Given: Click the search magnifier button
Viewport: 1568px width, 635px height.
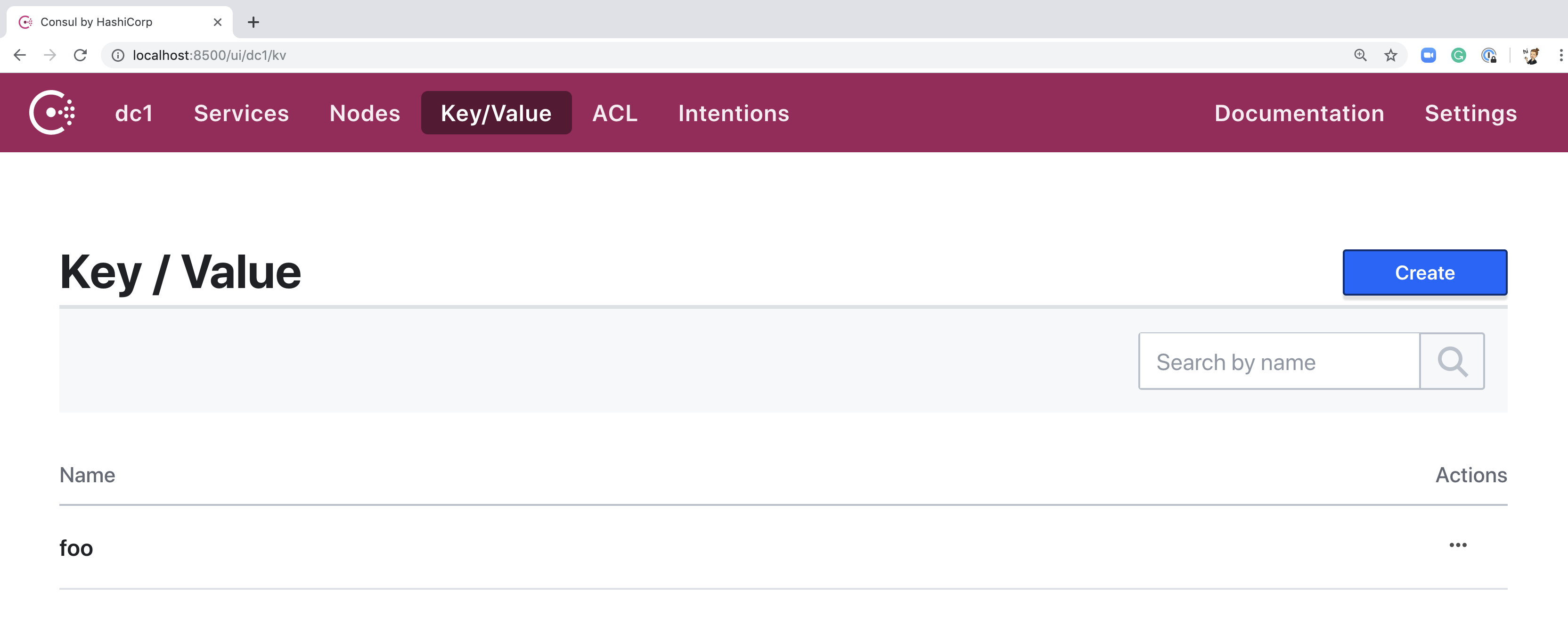Looking at the screenshot, I should point(1452,362).
